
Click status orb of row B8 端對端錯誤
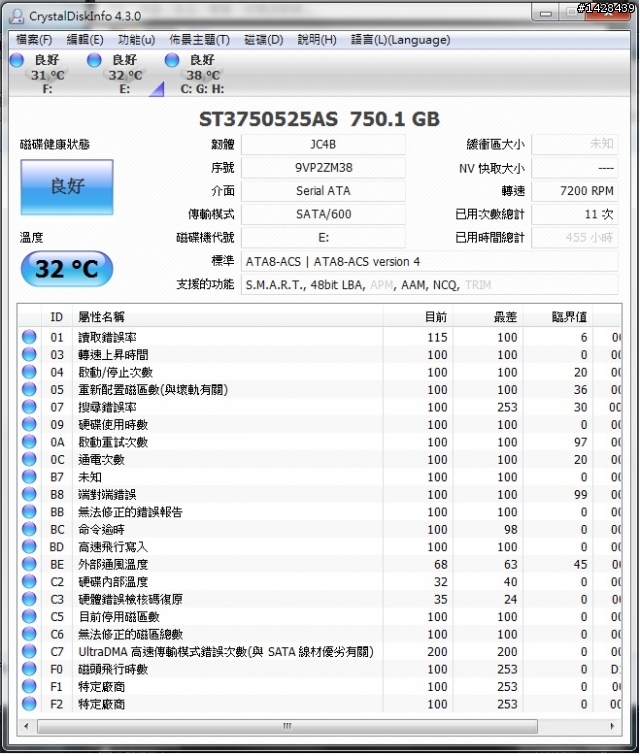coord(29,494)
